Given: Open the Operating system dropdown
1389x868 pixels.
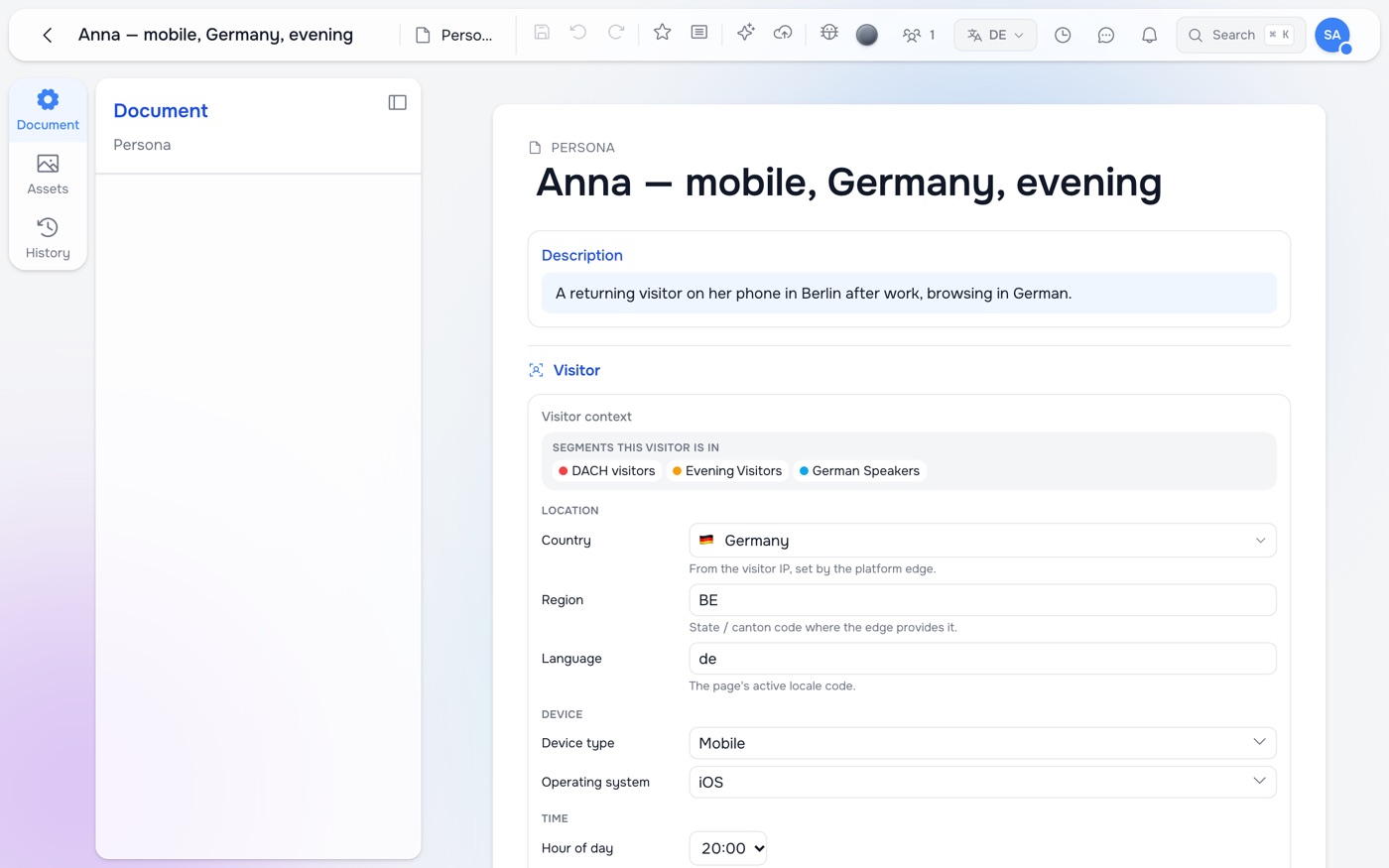Looking at the screenshot, I should point(982,782).
